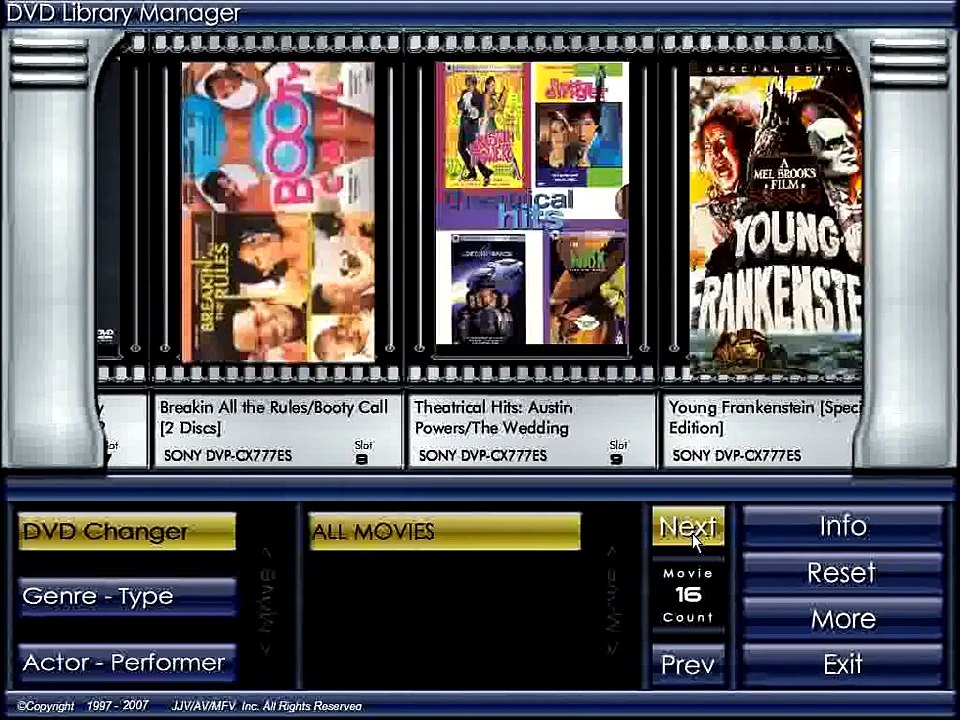Select the Breakin All the Rules/Booty Call cover
This screenshot has width=960, height=720.
tap(278, 211)
